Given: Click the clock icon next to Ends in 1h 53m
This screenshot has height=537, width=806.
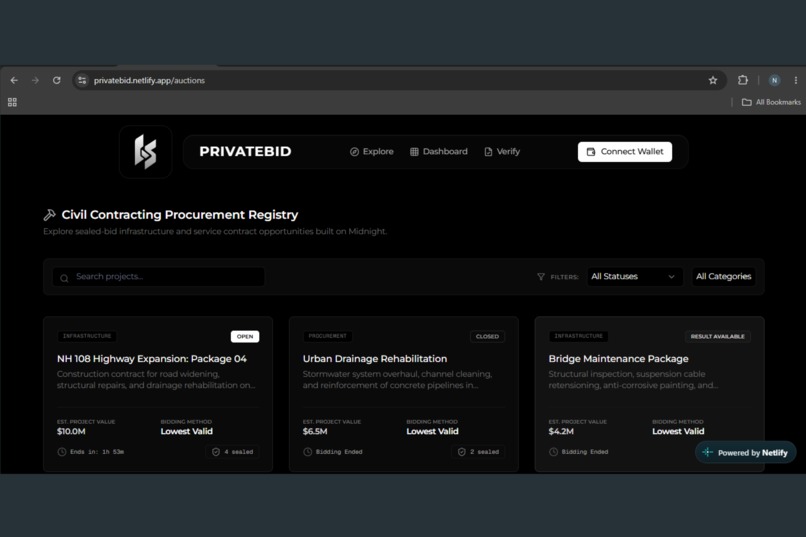Looking at the screenshot, I should [x=62, y=452].
